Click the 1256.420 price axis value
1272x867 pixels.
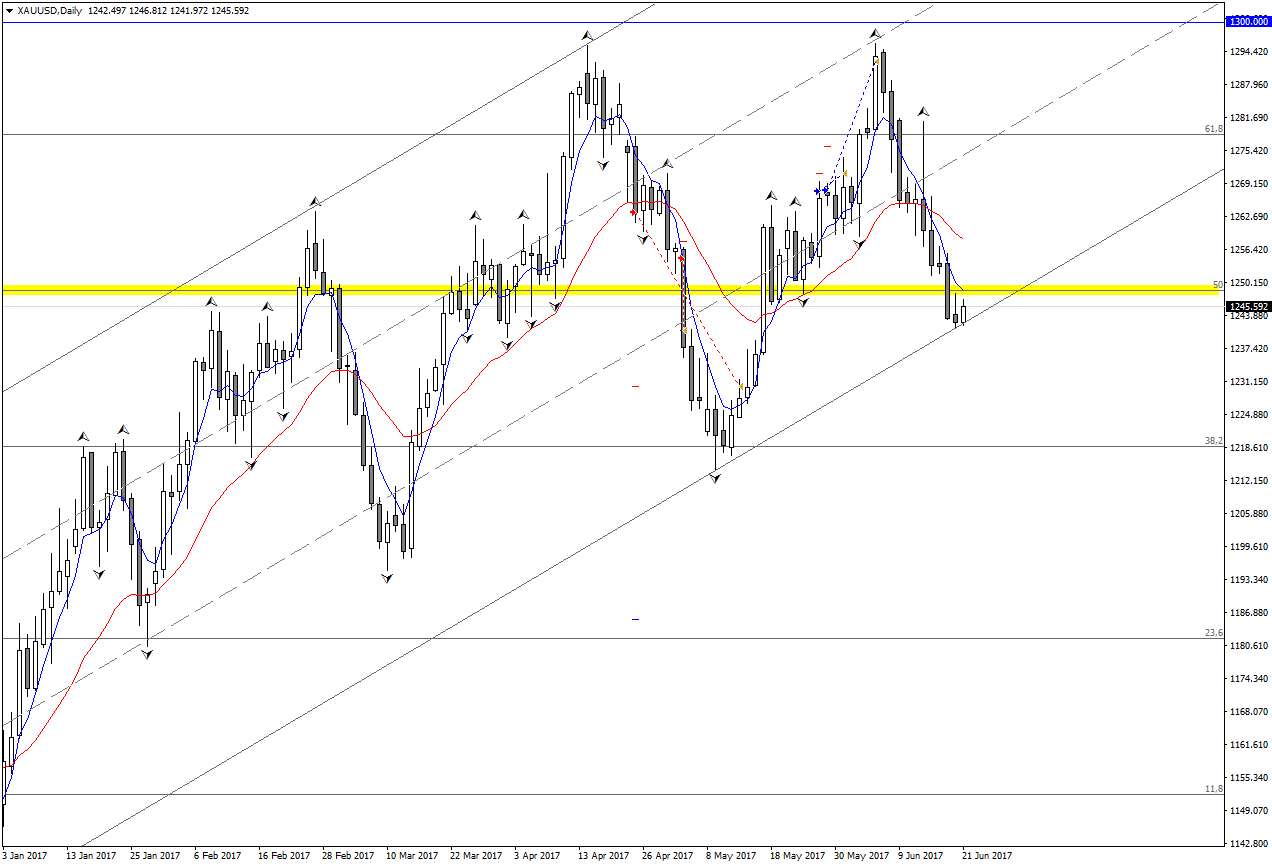1249,249
